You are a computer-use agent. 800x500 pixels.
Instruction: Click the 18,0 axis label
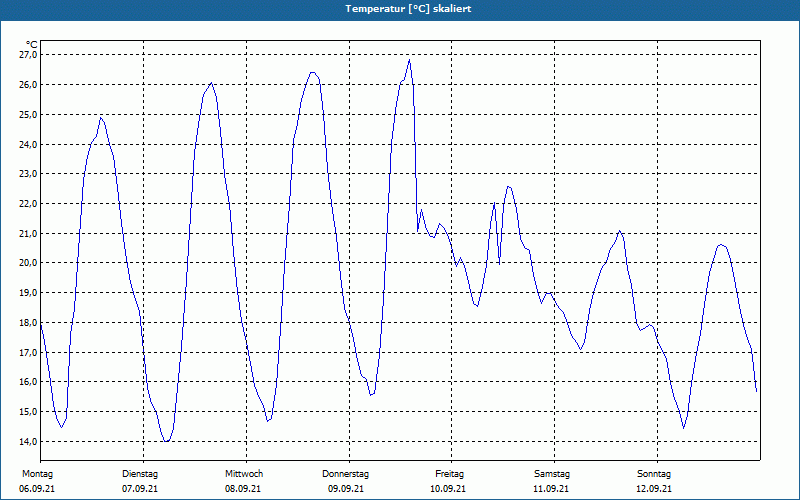(29, 322)
